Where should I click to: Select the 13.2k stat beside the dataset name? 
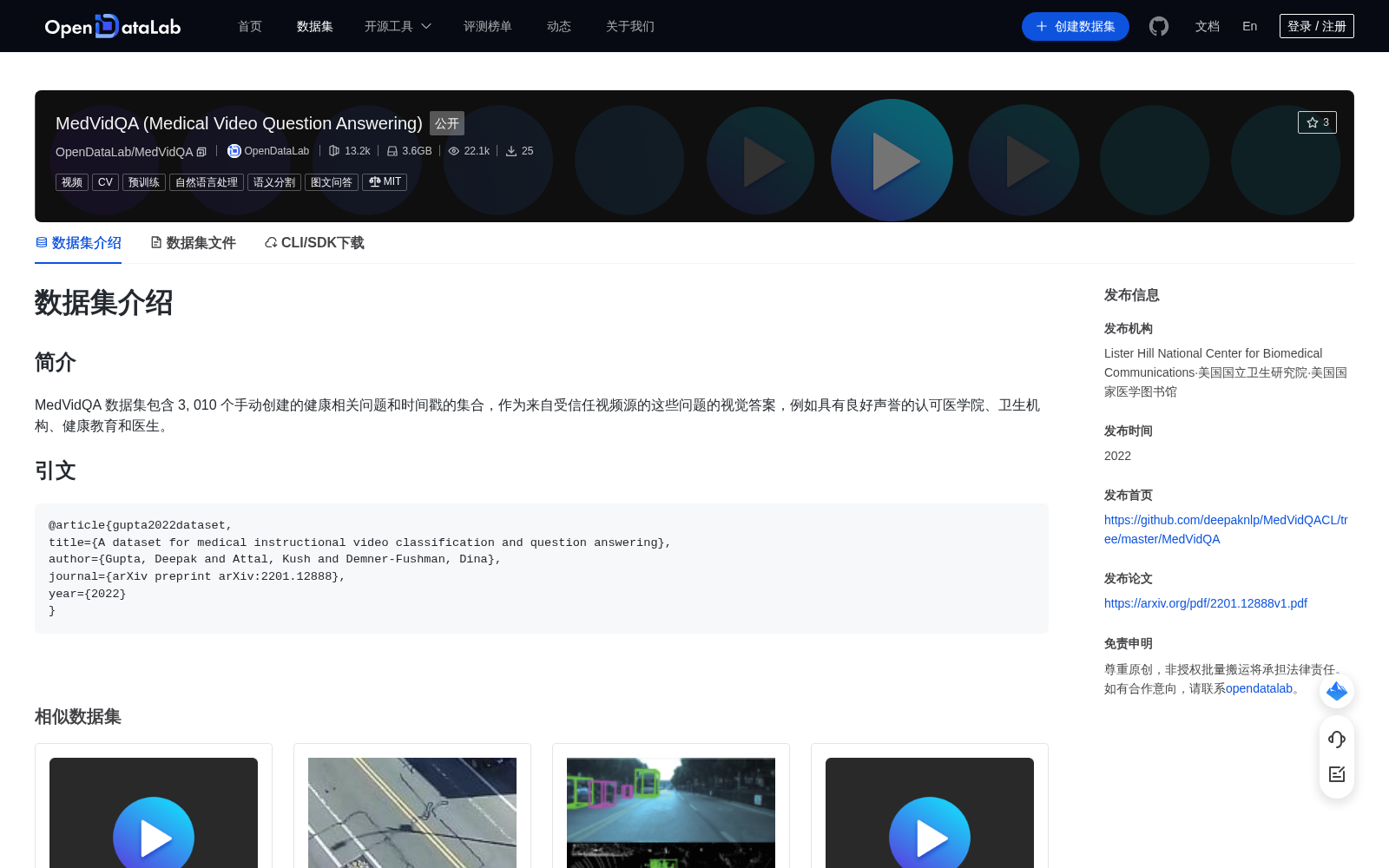coord(349,151)
